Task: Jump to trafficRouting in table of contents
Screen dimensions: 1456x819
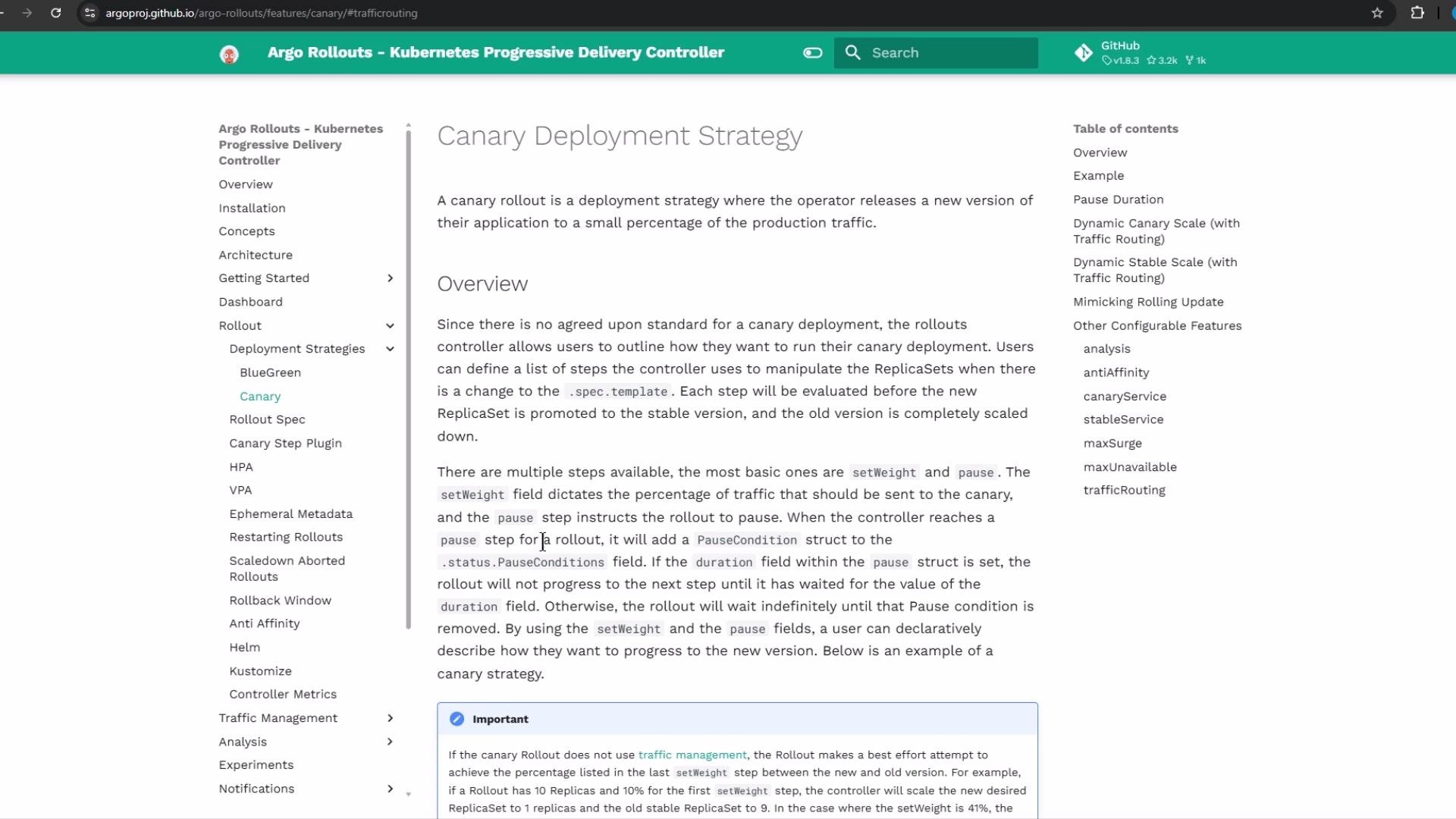Action: (x=1124, y=490)
